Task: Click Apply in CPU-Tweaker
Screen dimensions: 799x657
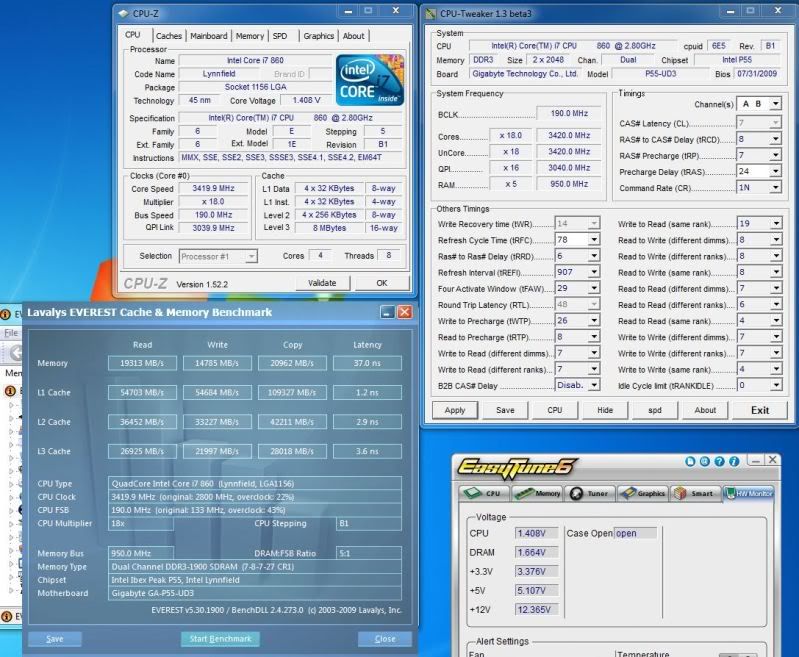Action: pyautogui.click(x=455, y=410)
